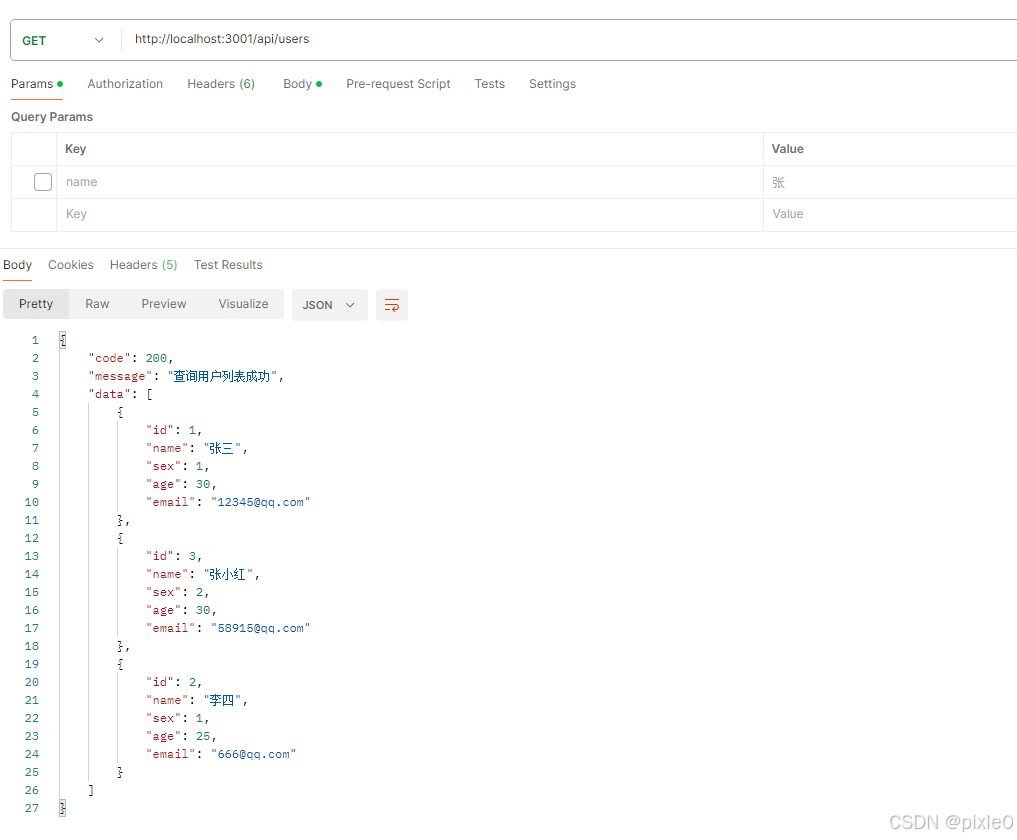The image size is (1017, 840).
Task: Select the response Body tab
Action: [18, 265]
